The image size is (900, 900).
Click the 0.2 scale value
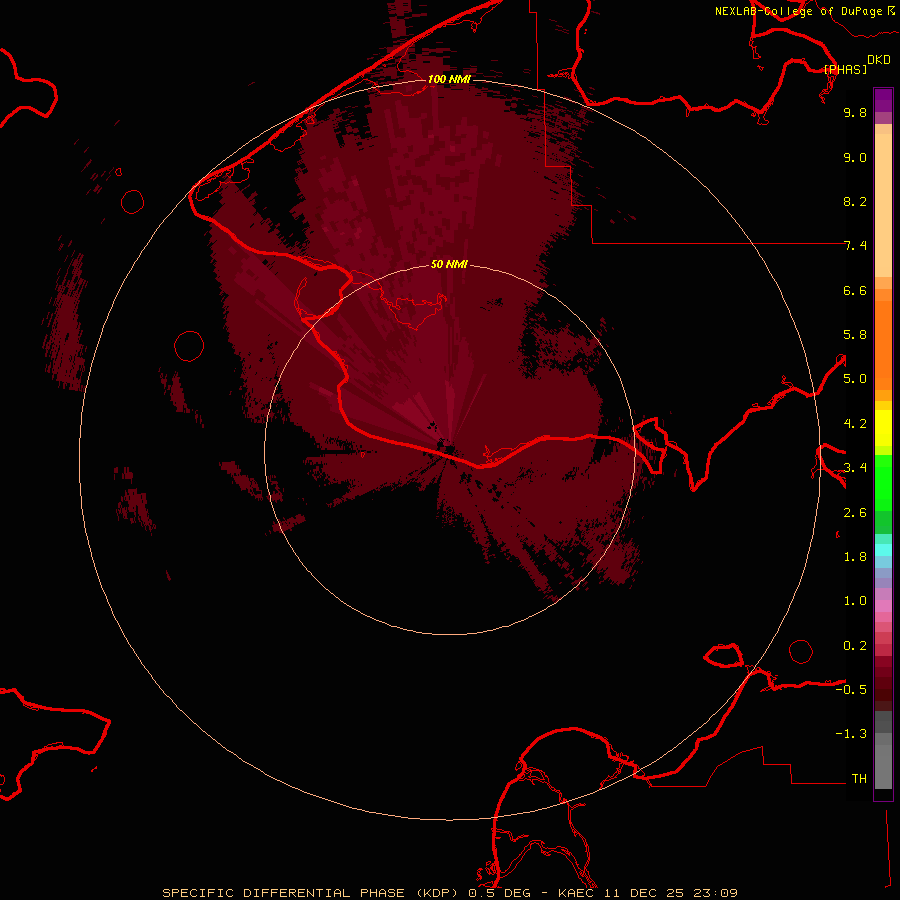pyautogui.click(x=855, y=646)
